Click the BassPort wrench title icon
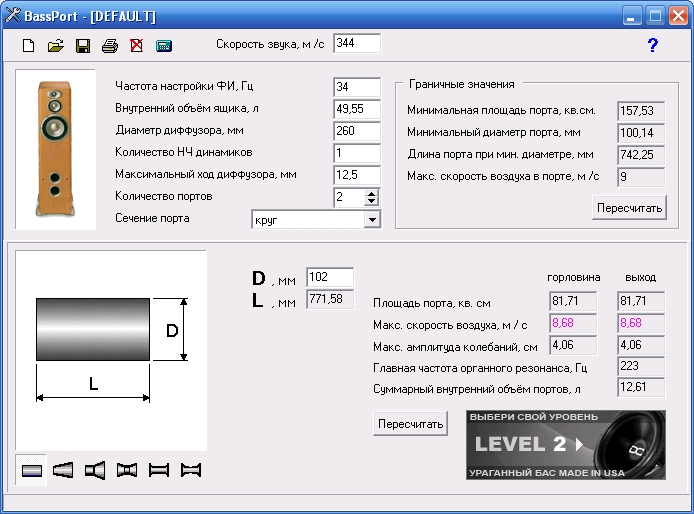This screenshot has height=514, width=694. click(x=12, y=15)
